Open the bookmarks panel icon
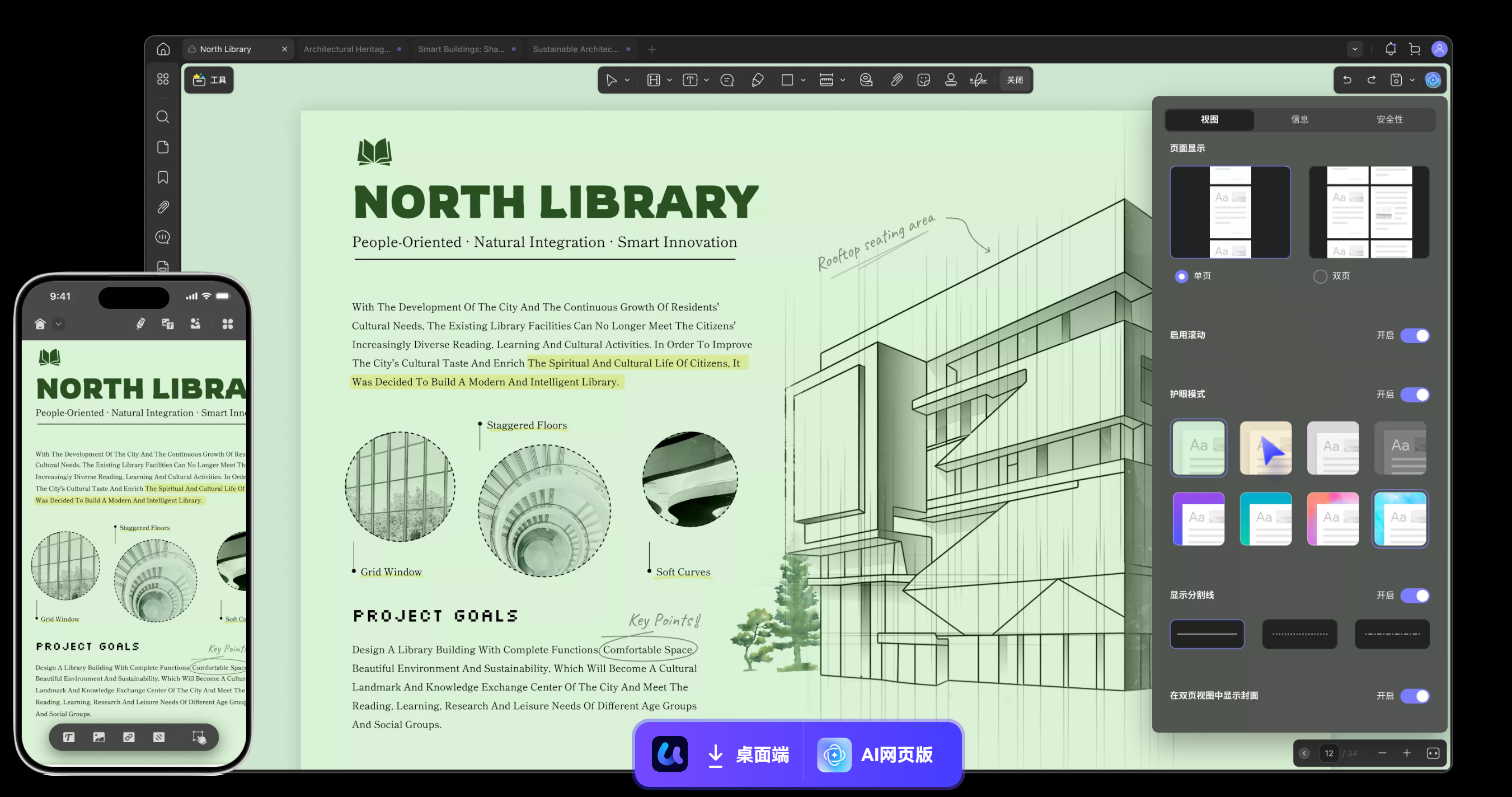The image size is (1512, 797). pos(163,177)
